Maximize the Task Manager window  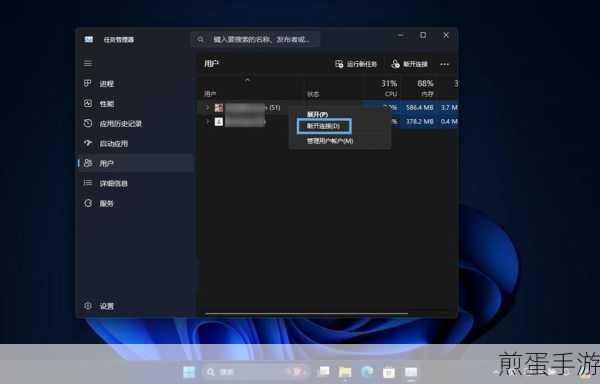click(423, 35)
